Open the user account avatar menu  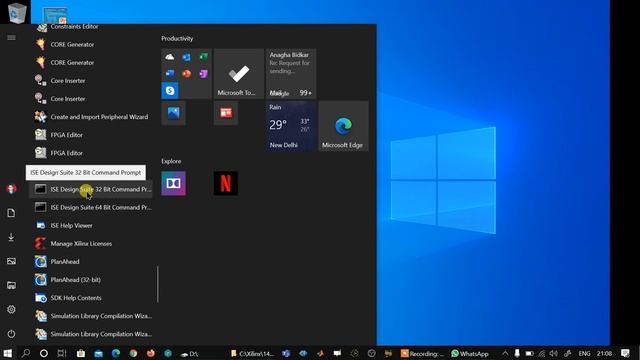(x=11, y=189)
